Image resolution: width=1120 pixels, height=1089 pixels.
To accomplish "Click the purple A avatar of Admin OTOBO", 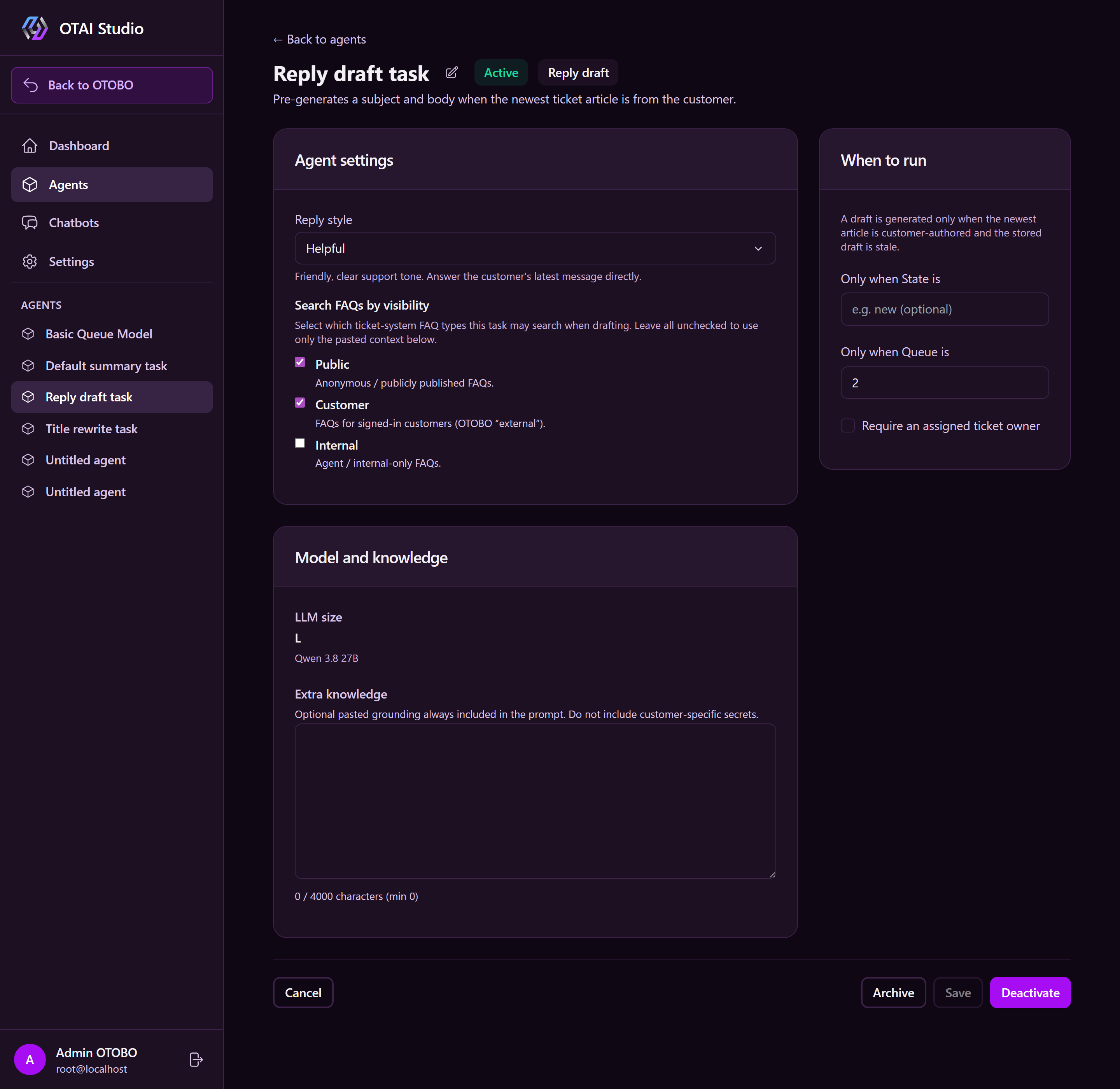I will [x=30, y=1060].
